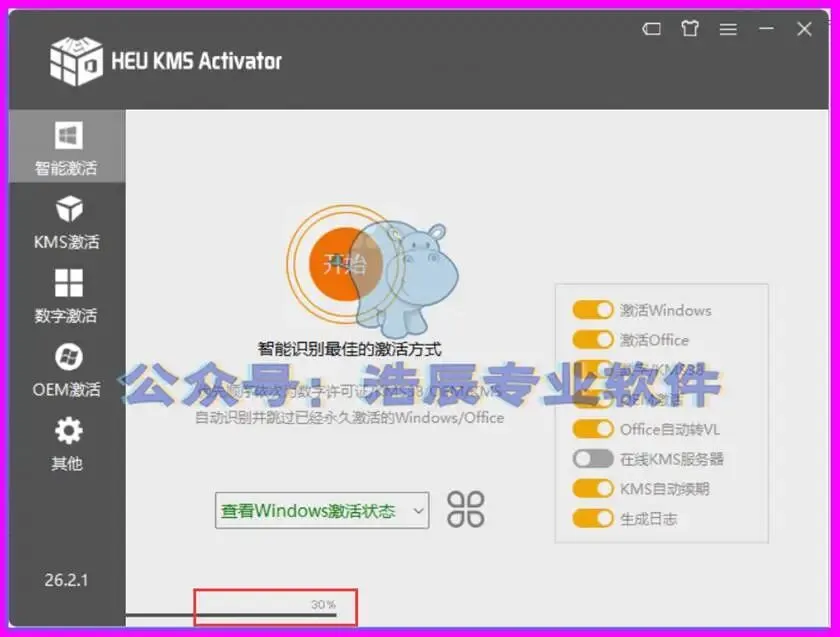Click the tag-shaped icon in title bar

651,28
